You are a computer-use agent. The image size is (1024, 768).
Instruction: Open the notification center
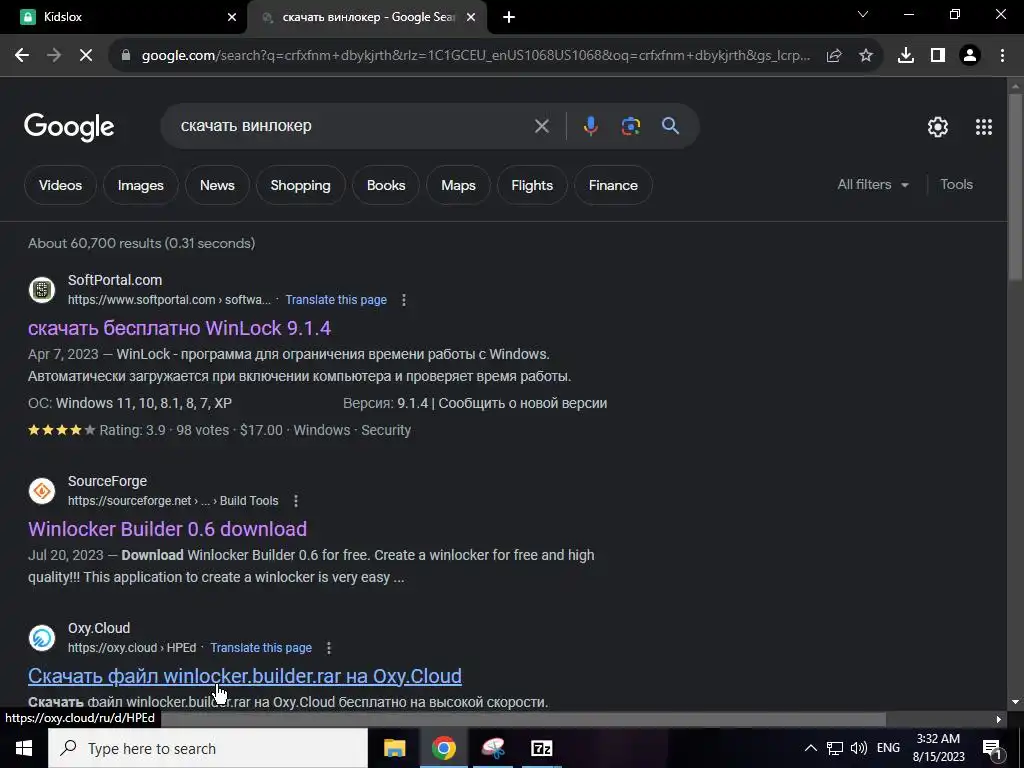coord(993,748)
